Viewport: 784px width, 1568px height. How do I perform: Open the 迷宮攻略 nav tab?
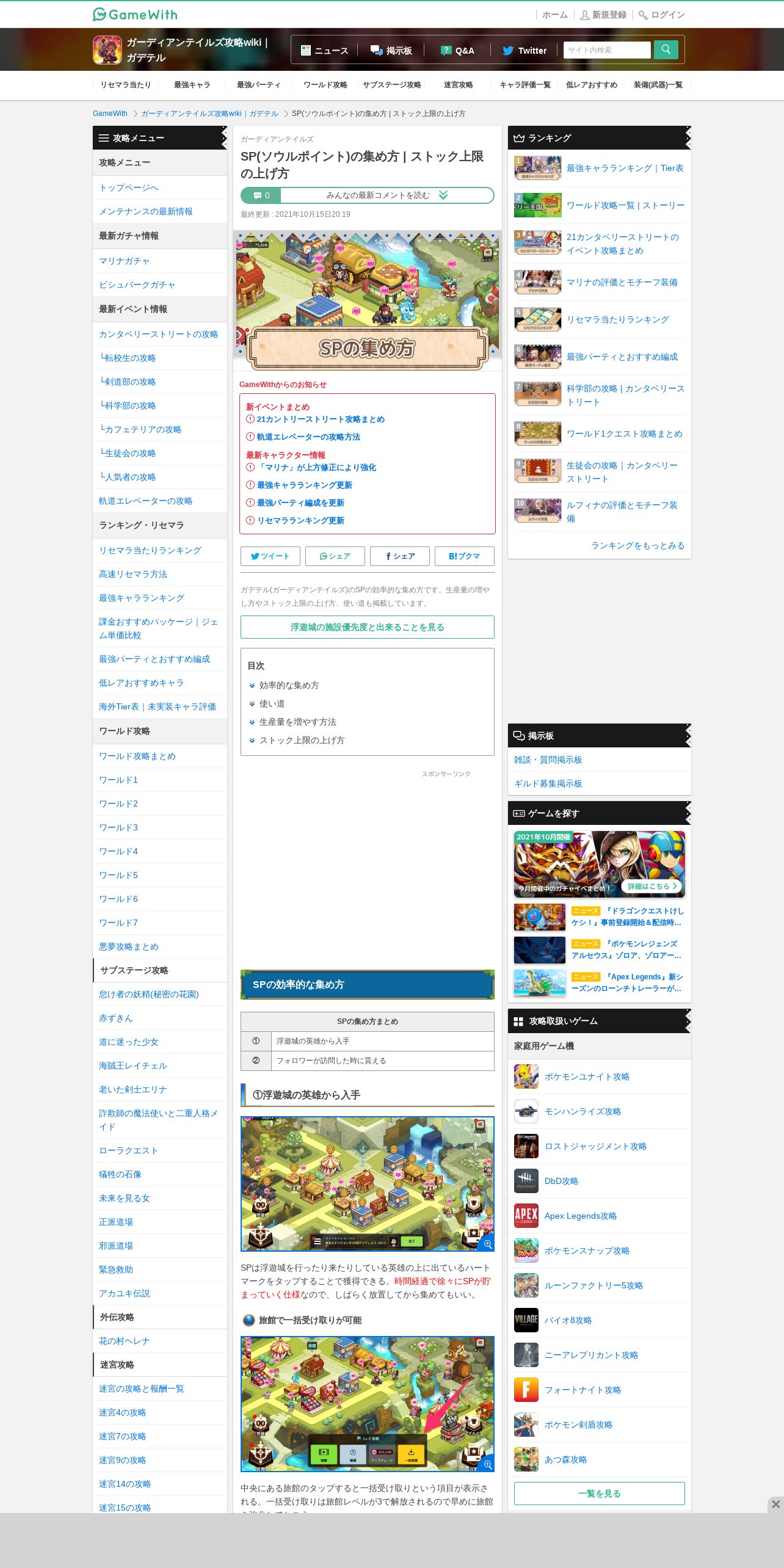click(x=458, y=85)
